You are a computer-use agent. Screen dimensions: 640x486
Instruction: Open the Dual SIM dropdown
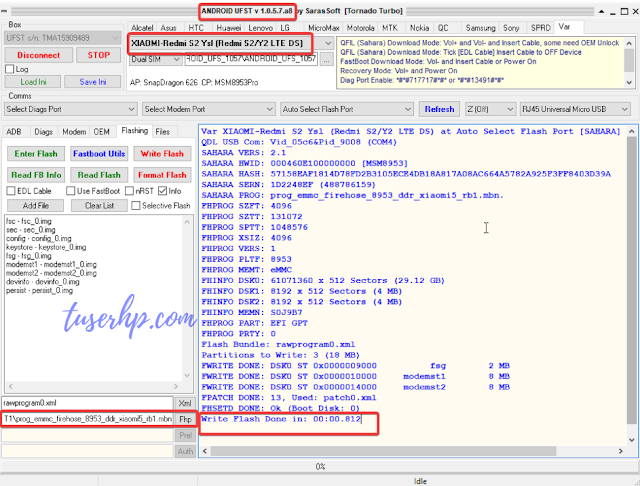pos(156,60)
